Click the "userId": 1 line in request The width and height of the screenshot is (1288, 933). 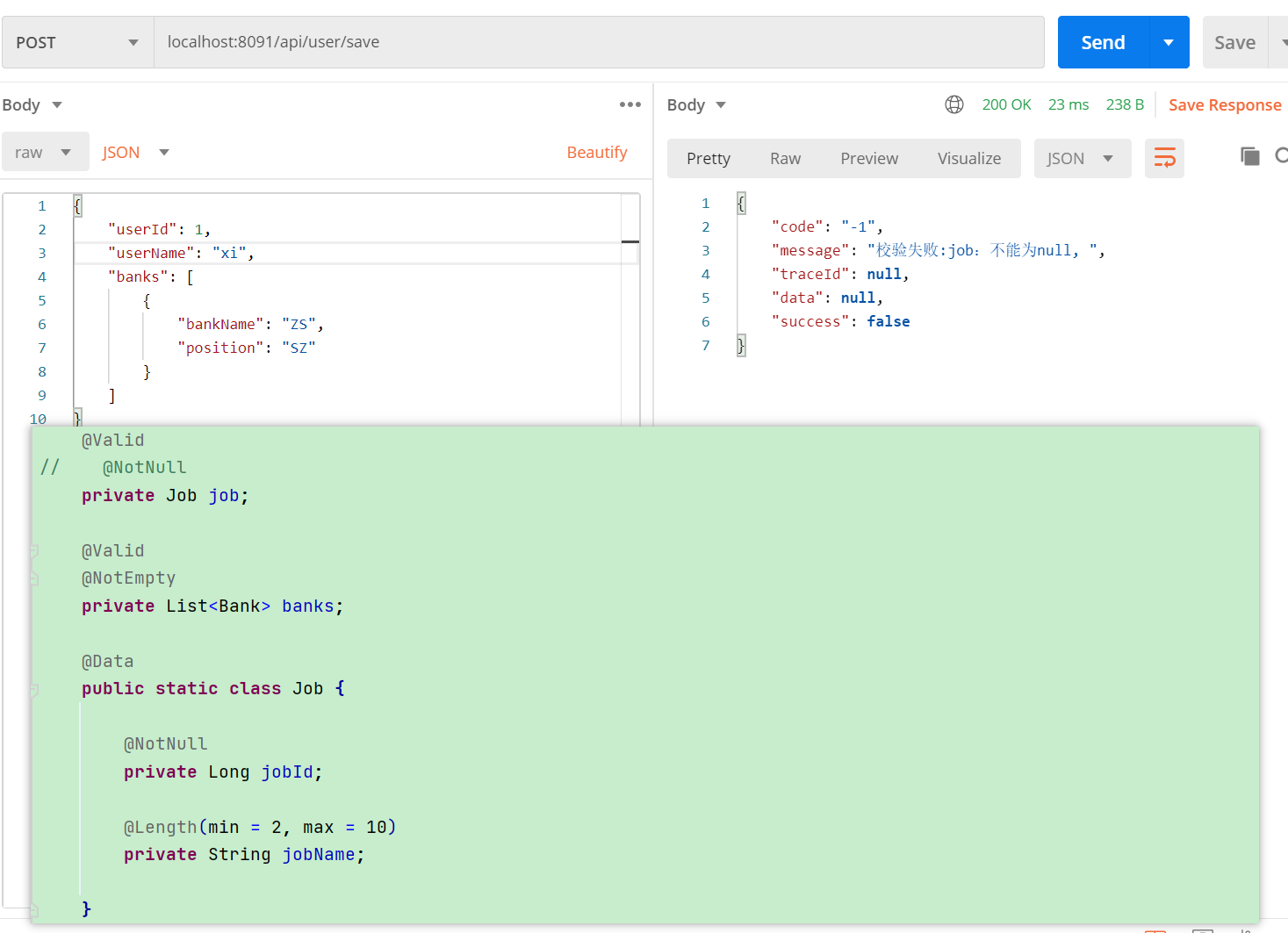[159, 229]
